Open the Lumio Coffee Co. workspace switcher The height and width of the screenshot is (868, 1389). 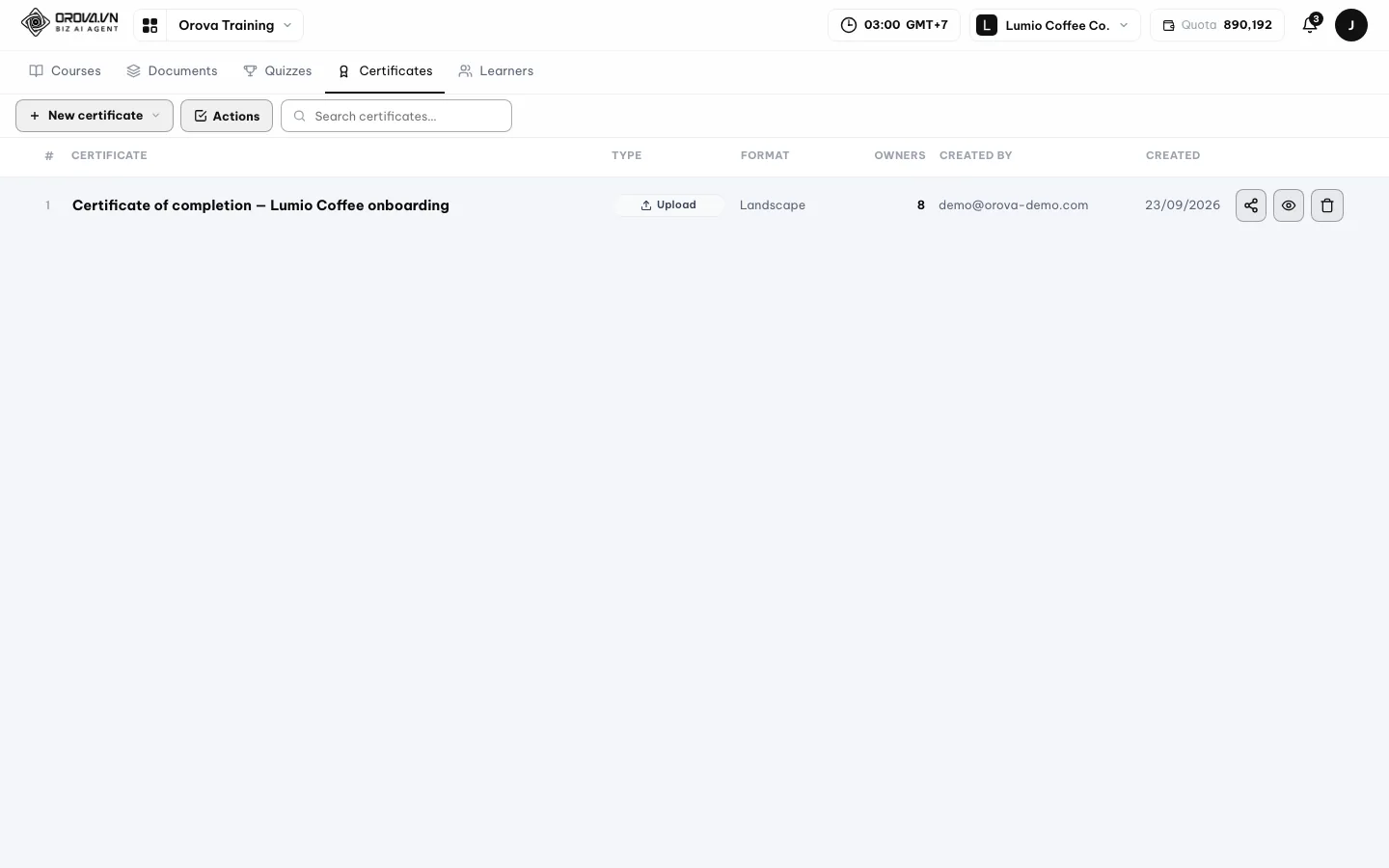point(1054,25)
